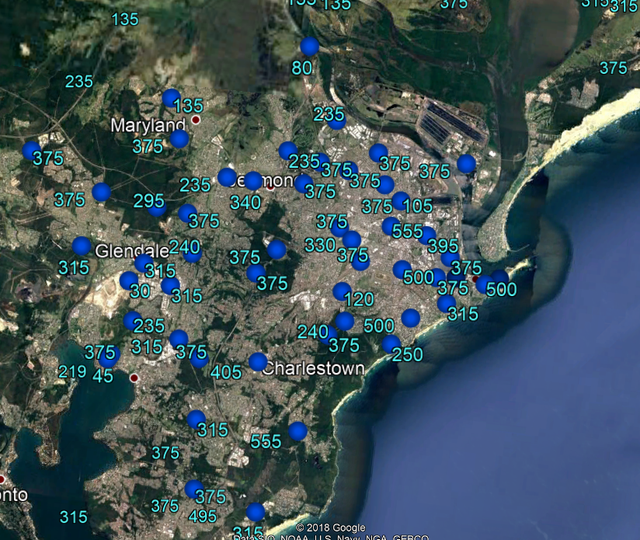Click blue placemark beside Glendale's 240 label

coord(192,253)
